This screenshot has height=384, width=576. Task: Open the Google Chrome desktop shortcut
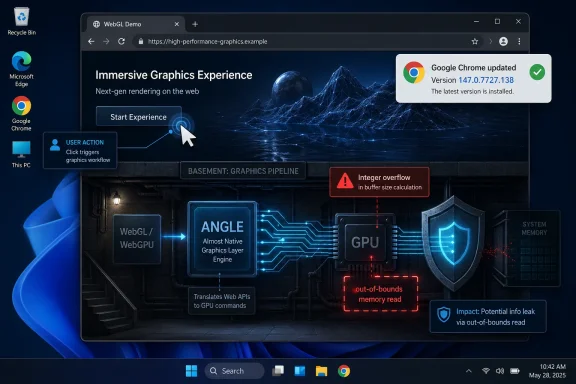click(x=21, y=114)
